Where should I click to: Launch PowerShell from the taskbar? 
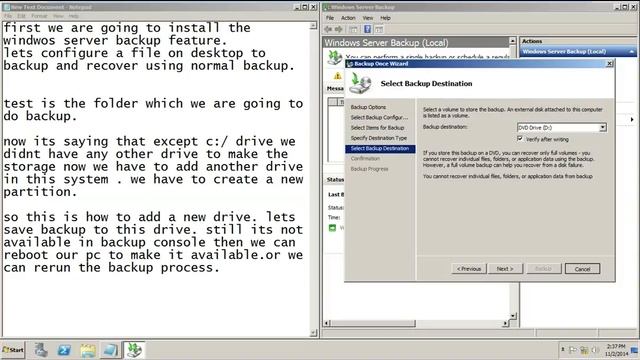(x=64, y=350)
